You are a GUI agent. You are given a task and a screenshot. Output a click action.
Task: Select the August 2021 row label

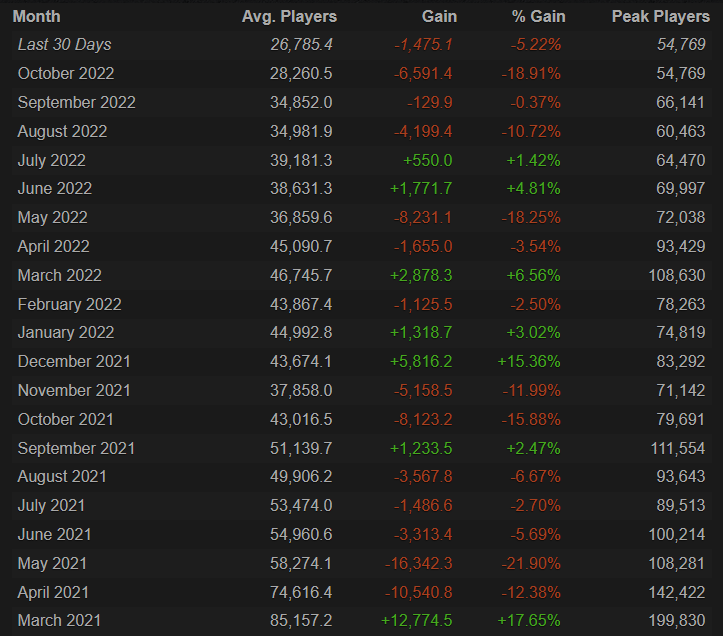[62, 476]
